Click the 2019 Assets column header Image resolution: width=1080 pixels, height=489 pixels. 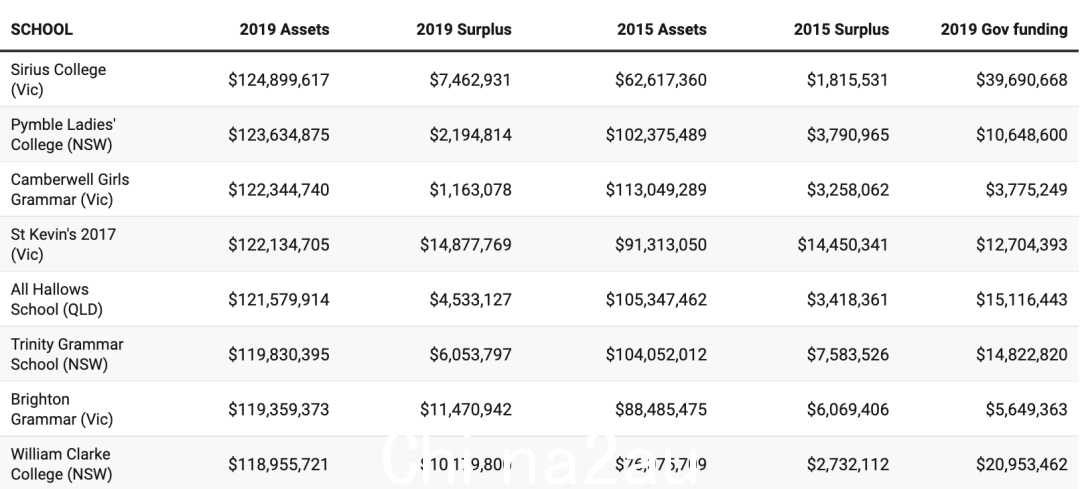click(284, 30)
